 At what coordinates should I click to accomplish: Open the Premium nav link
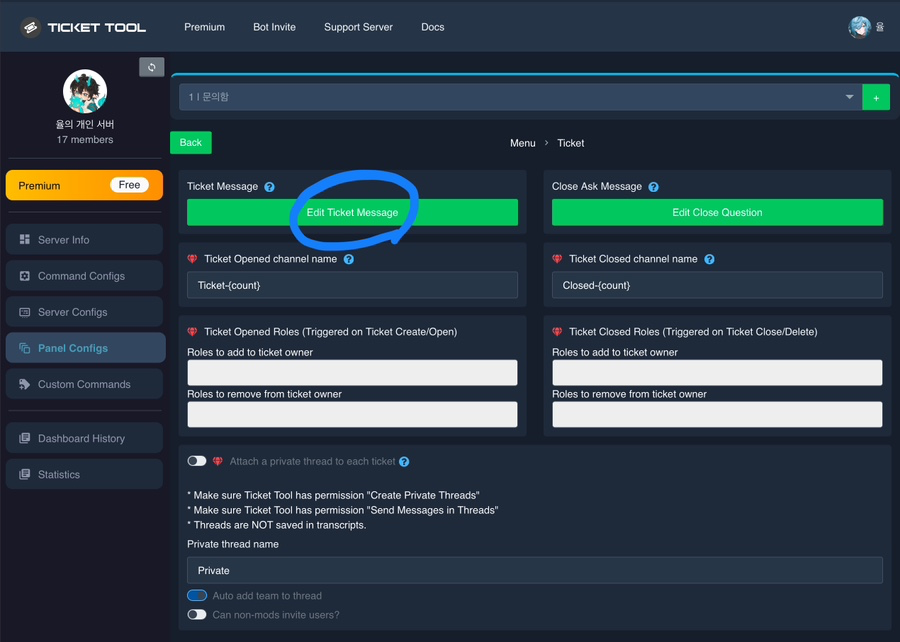pyautogui.click(x=204, y=27)
